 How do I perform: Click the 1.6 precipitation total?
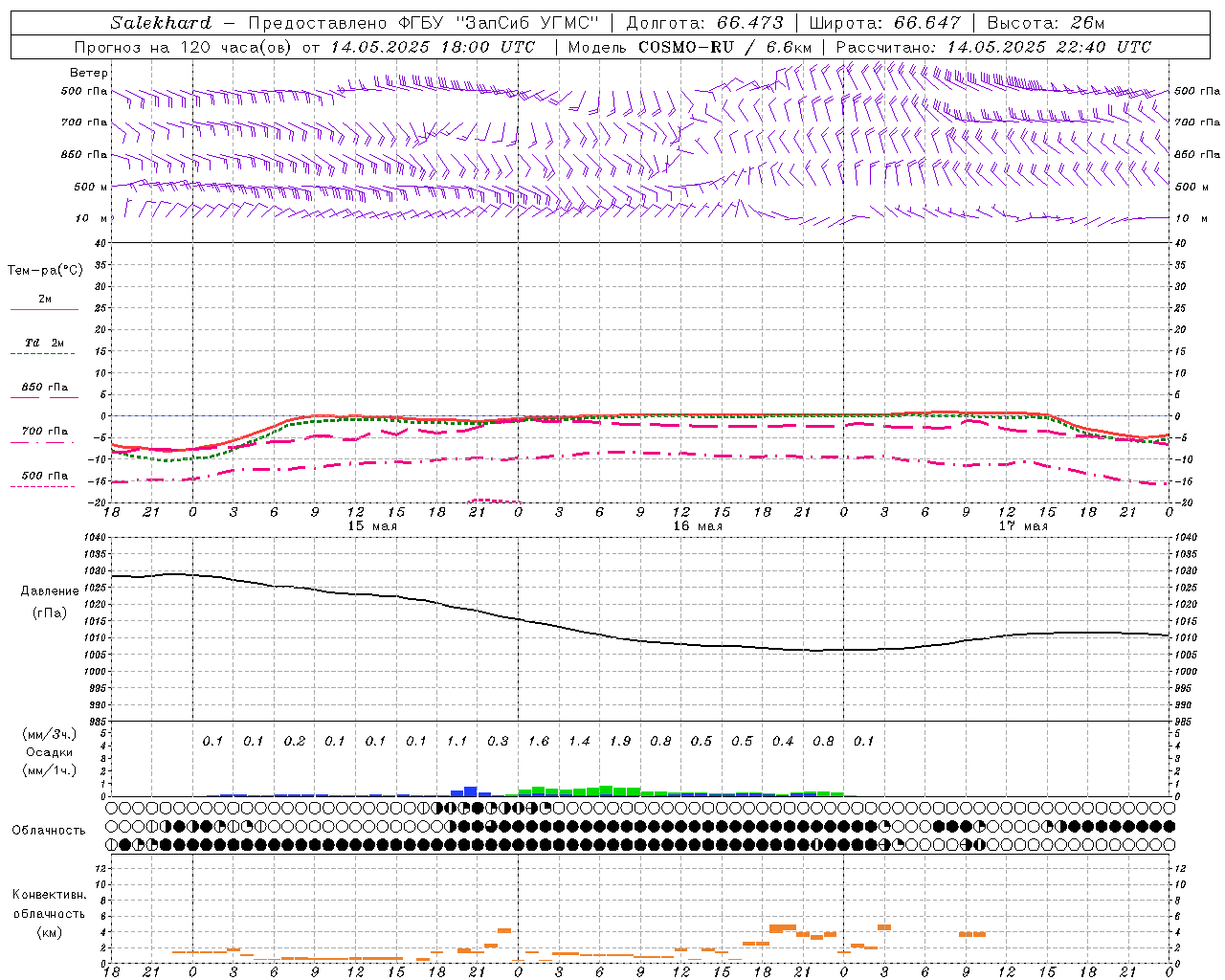pyautogui.click(x=539, y=741)
